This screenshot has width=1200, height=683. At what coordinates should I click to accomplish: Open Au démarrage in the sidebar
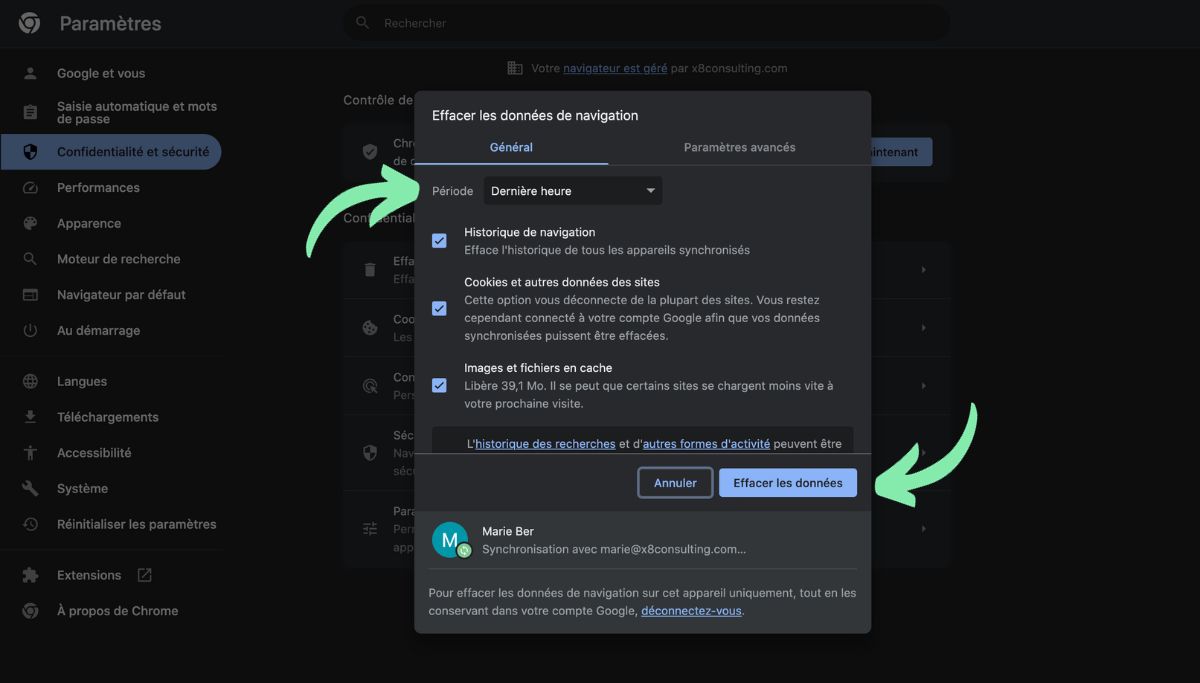coord(98,330)
